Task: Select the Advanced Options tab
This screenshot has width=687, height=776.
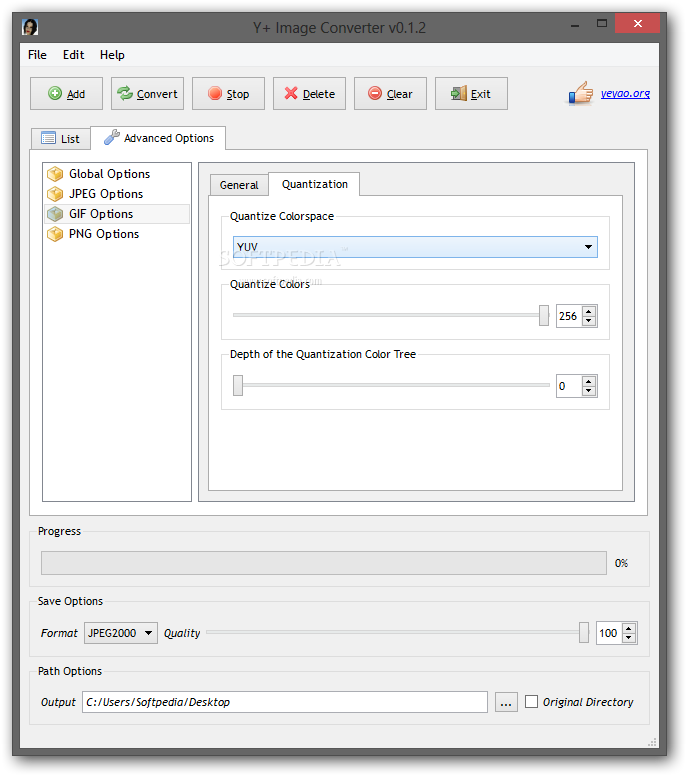Action: coord(158,138)
